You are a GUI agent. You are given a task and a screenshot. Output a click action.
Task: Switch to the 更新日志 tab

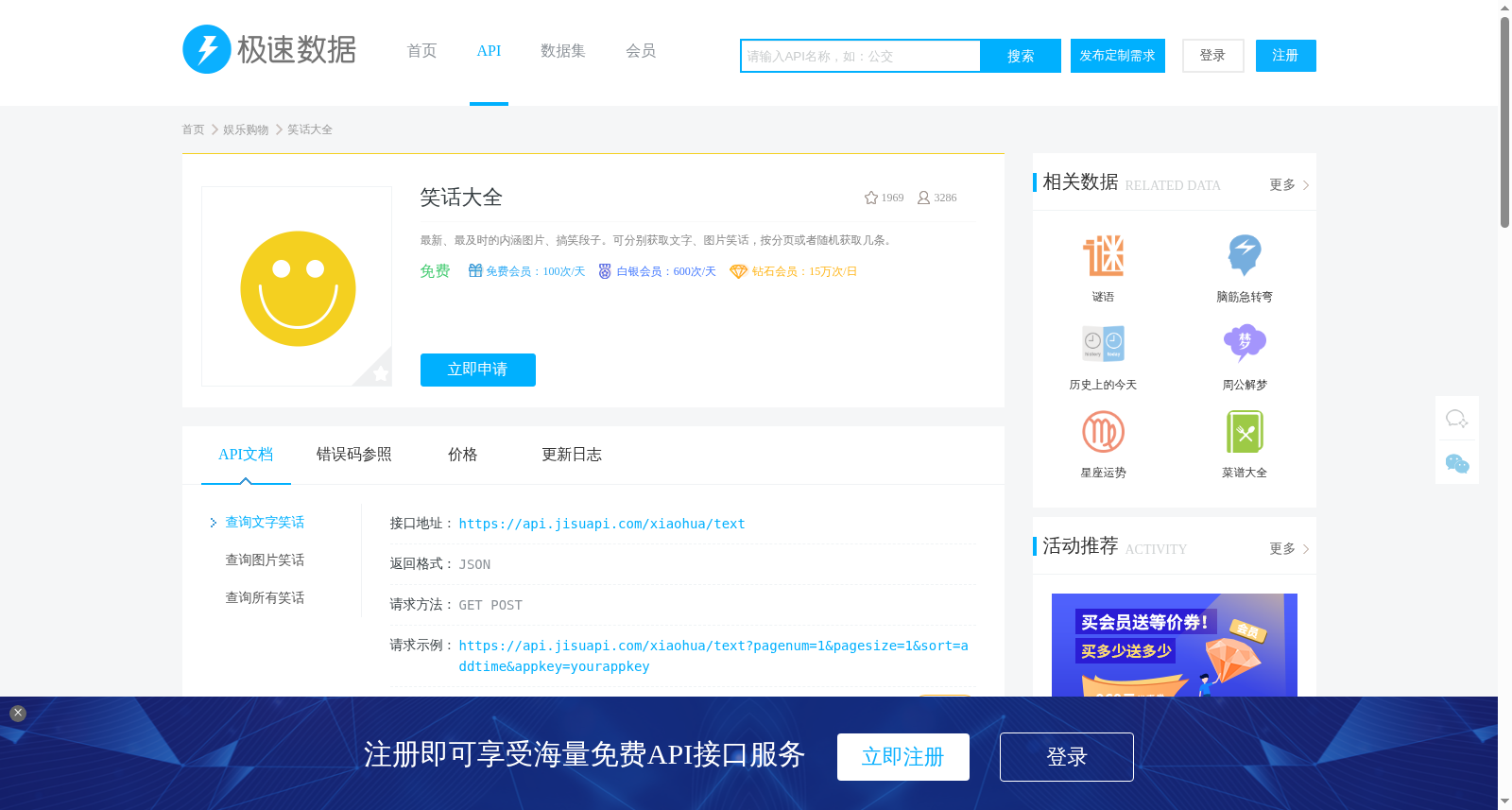[572, 455]
